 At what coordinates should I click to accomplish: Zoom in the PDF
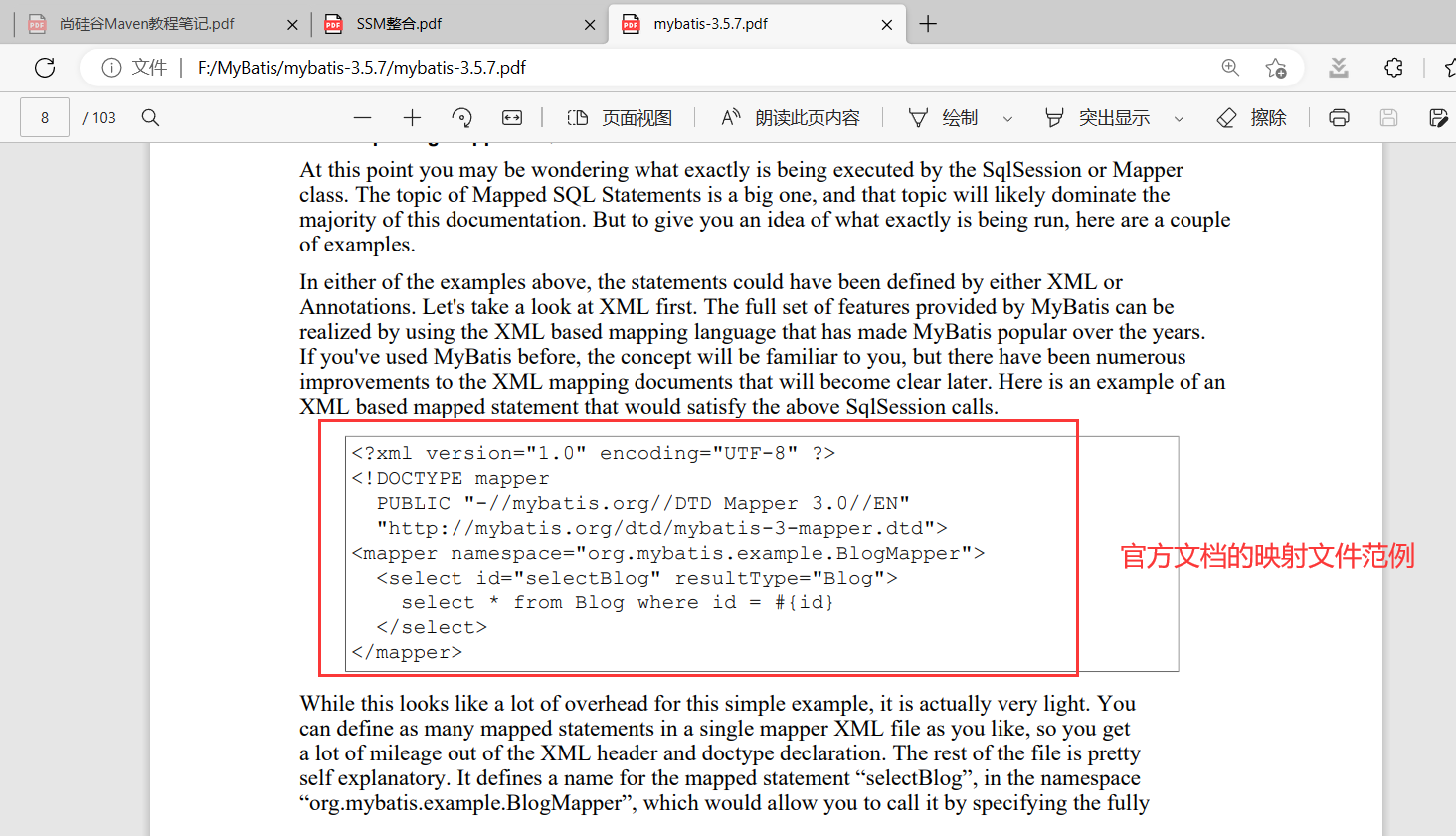412,117
